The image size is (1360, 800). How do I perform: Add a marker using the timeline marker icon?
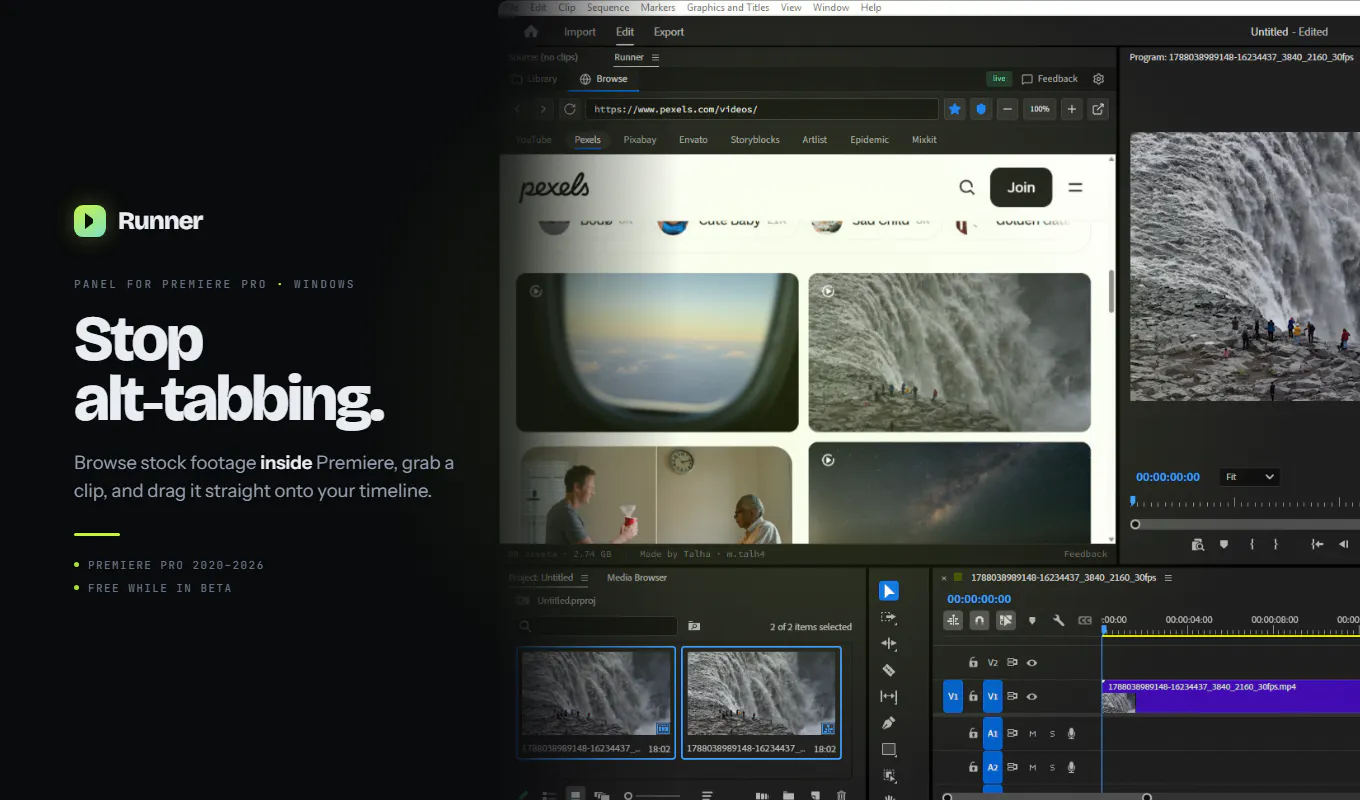[1032, 621]
